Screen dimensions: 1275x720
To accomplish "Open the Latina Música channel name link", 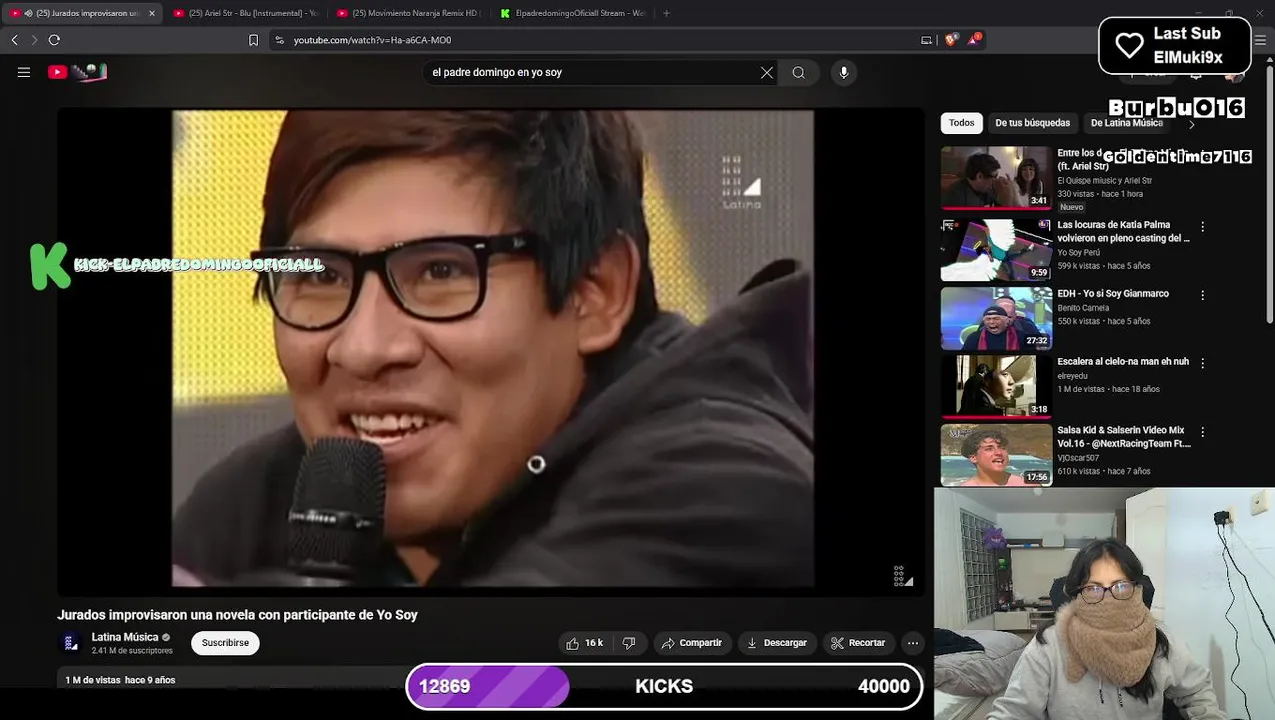I will [x=125, y=637].
